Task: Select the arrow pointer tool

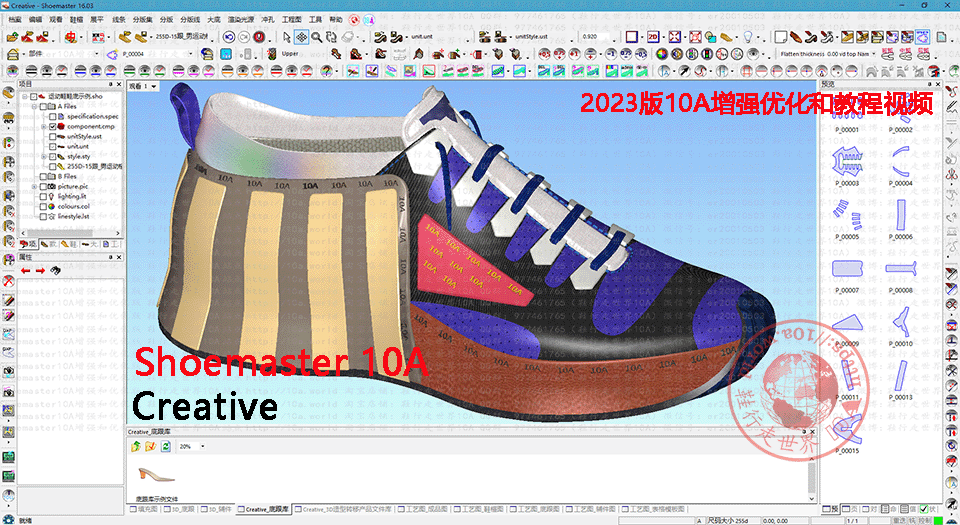Action: 287,37
